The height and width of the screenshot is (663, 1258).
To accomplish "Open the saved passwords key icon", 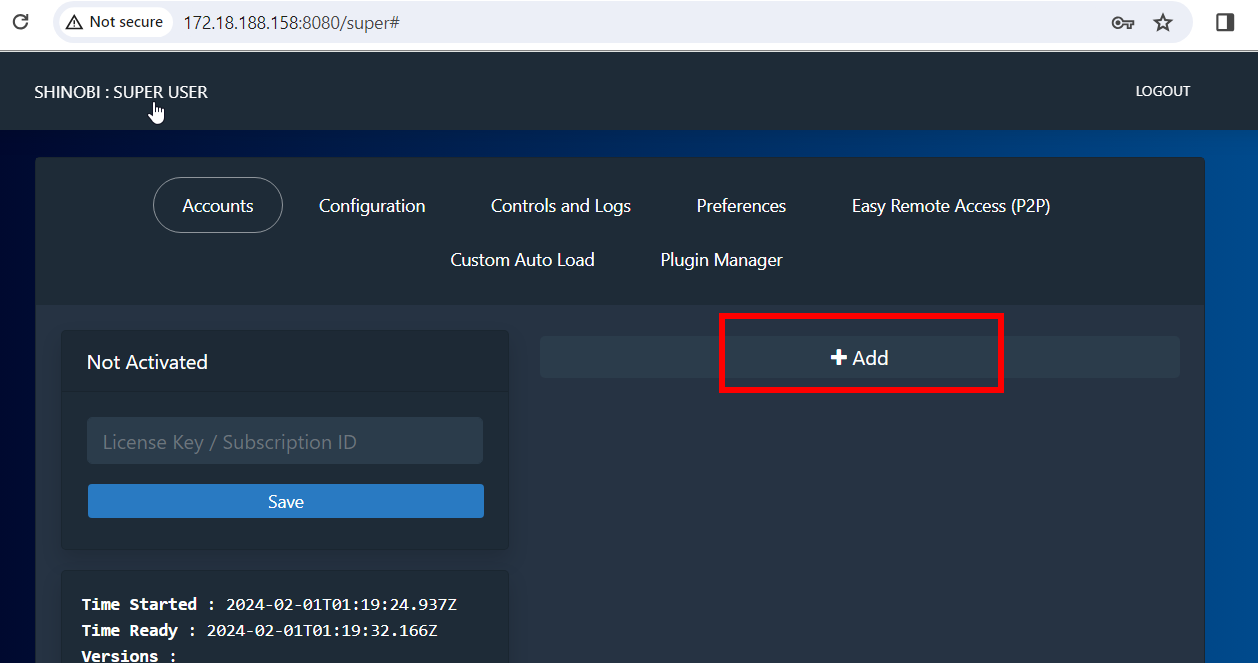I will point(1122,22).
